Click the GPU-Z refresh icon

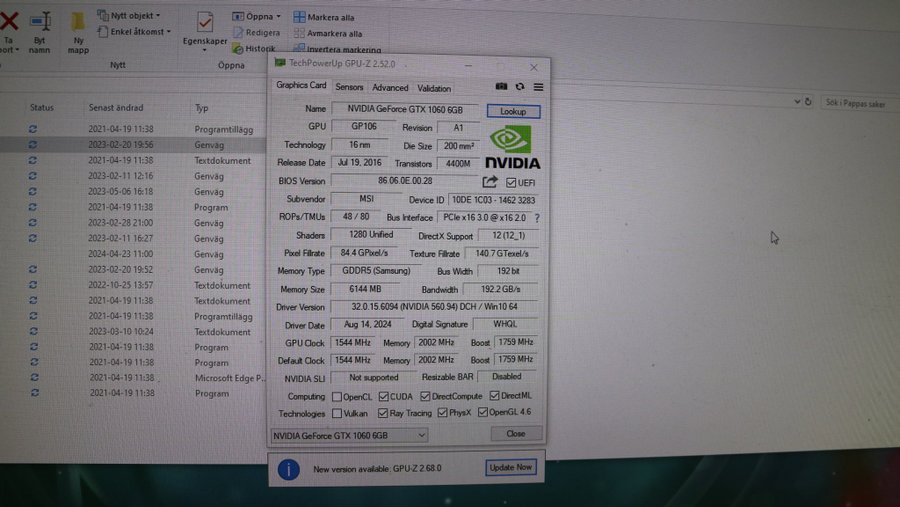[520, 86]
